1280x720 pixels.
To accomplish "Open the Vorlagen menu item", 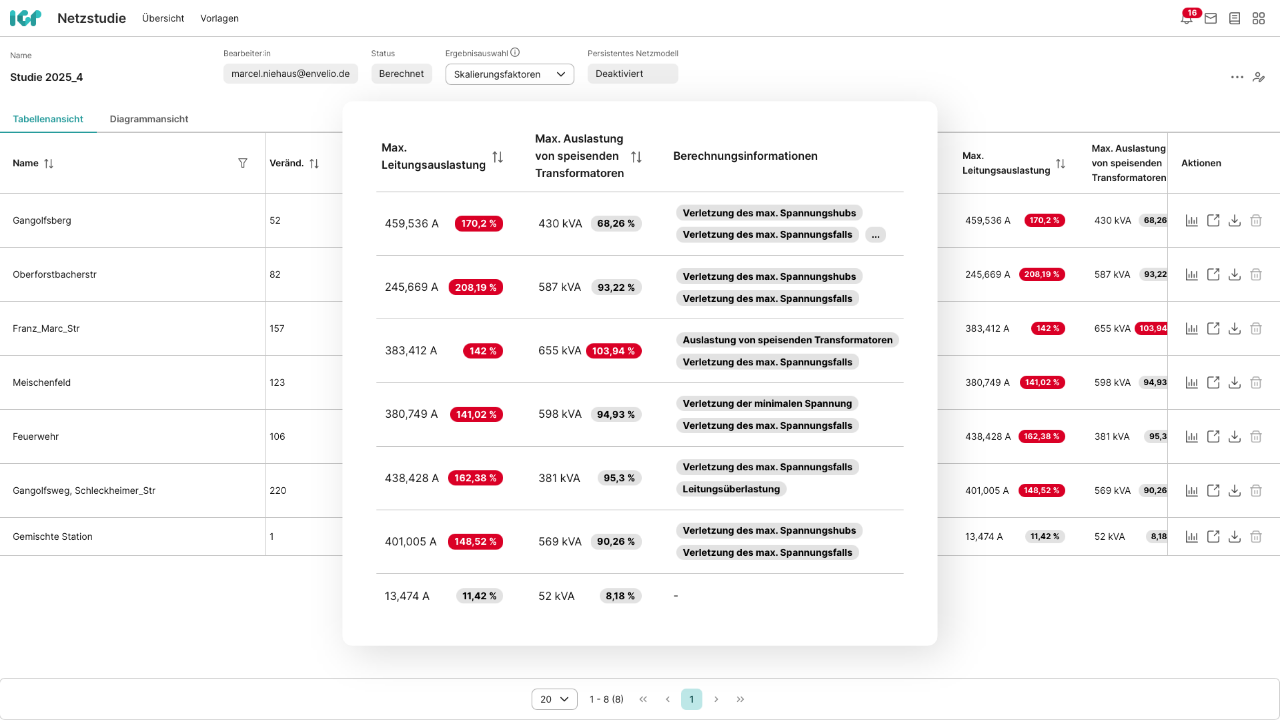I will [x=219, y=18].
